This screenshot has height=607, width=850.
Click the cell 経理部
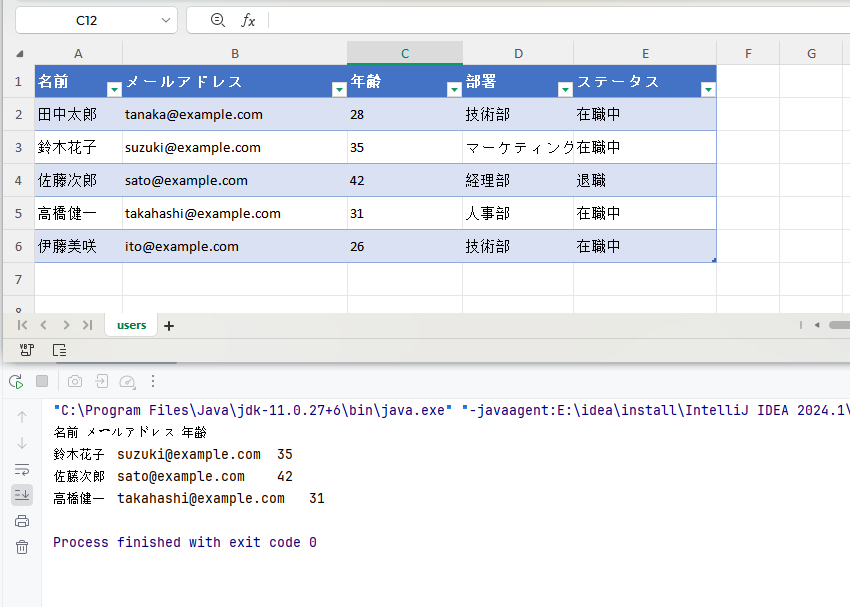518,180
